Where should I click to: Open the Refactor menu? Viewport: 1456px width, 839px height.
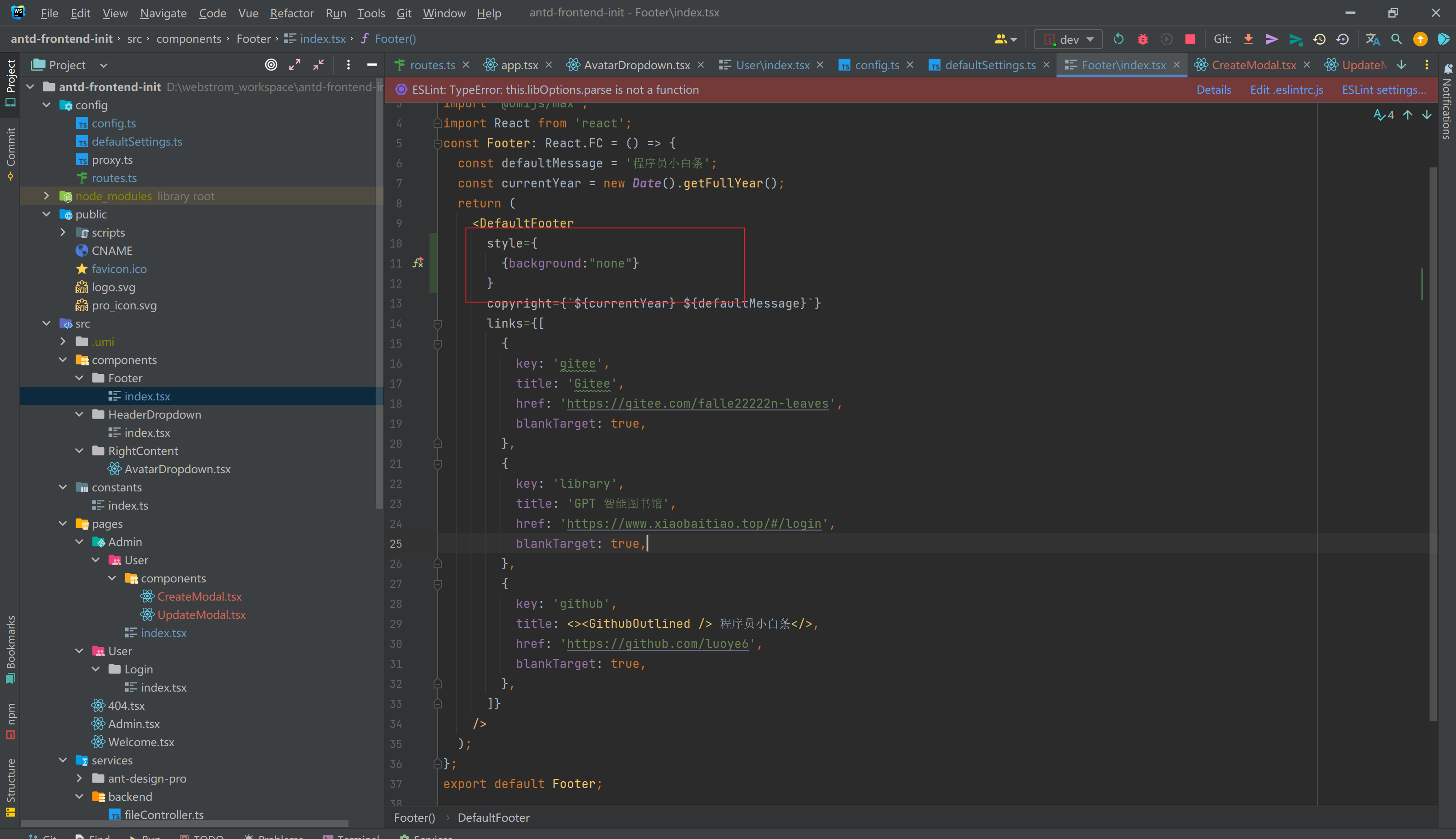[x=292, y=13]
